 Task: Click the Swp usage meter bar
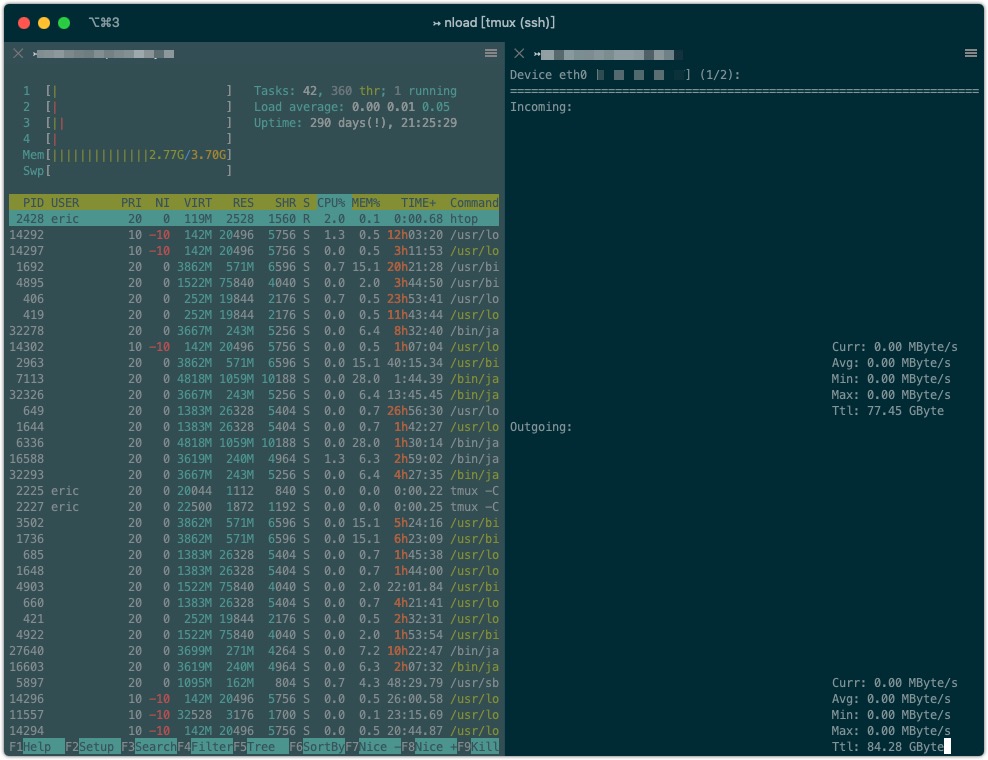(x=127, y=171)
